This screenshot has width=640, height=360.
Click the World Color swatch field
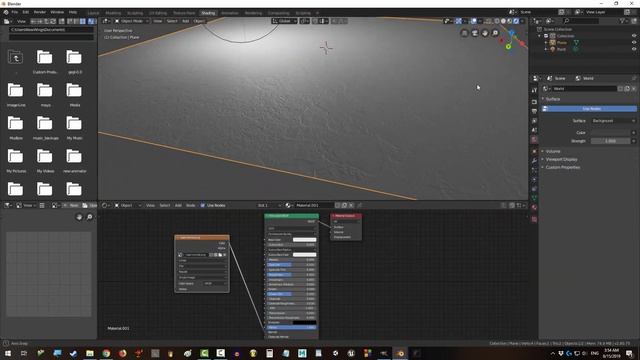[610, 133]
